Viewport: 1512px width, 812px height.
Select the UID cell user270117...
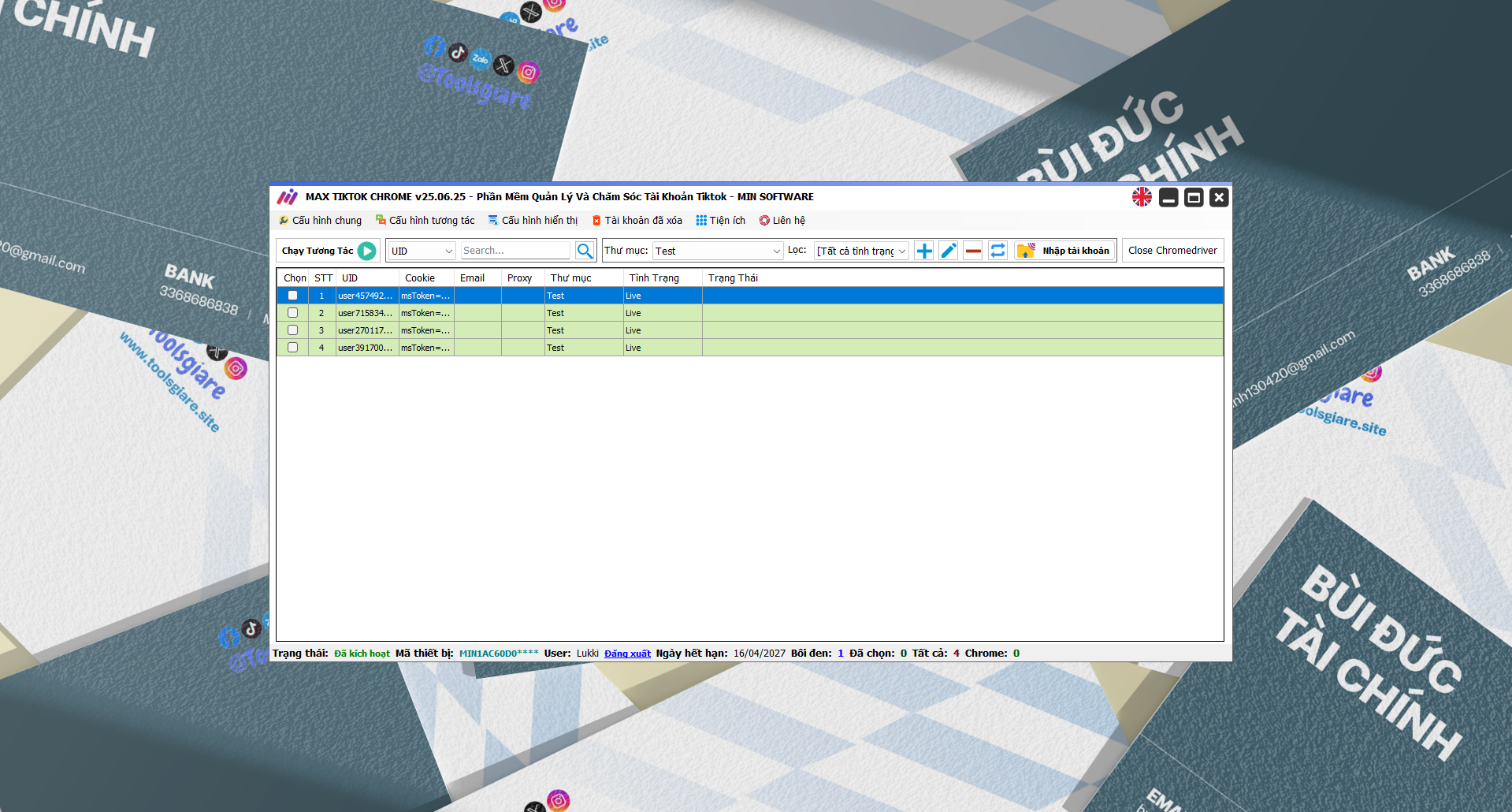[x=367, y=330]
